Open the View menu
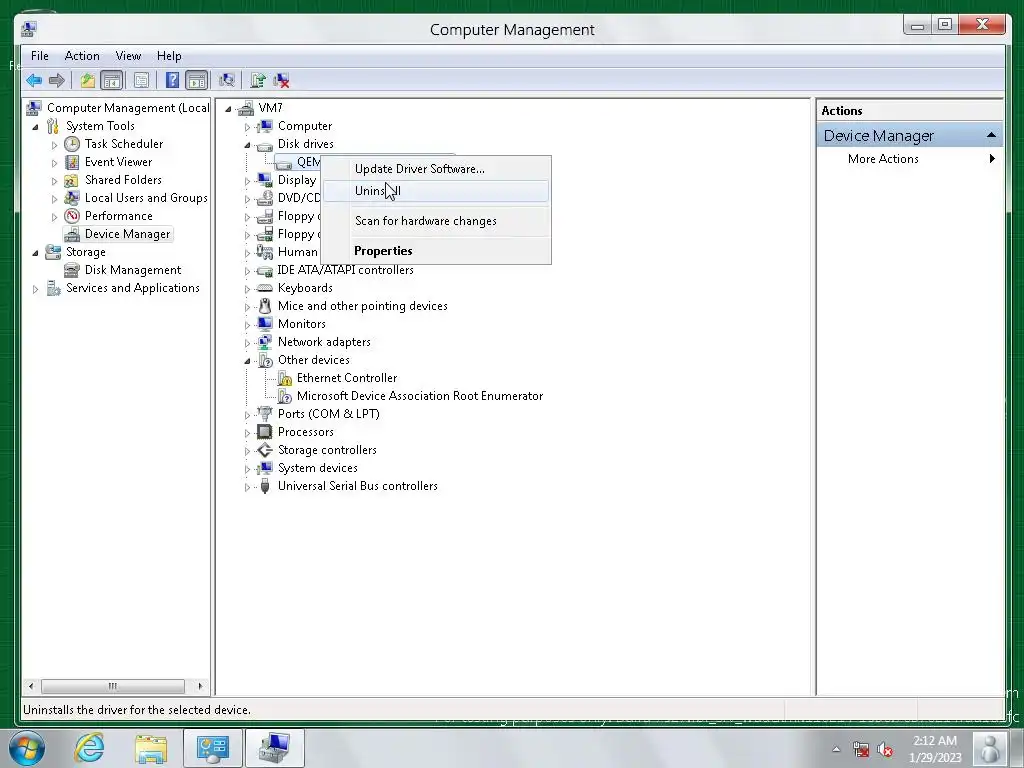1024x768 pixels. coord(128,56)
